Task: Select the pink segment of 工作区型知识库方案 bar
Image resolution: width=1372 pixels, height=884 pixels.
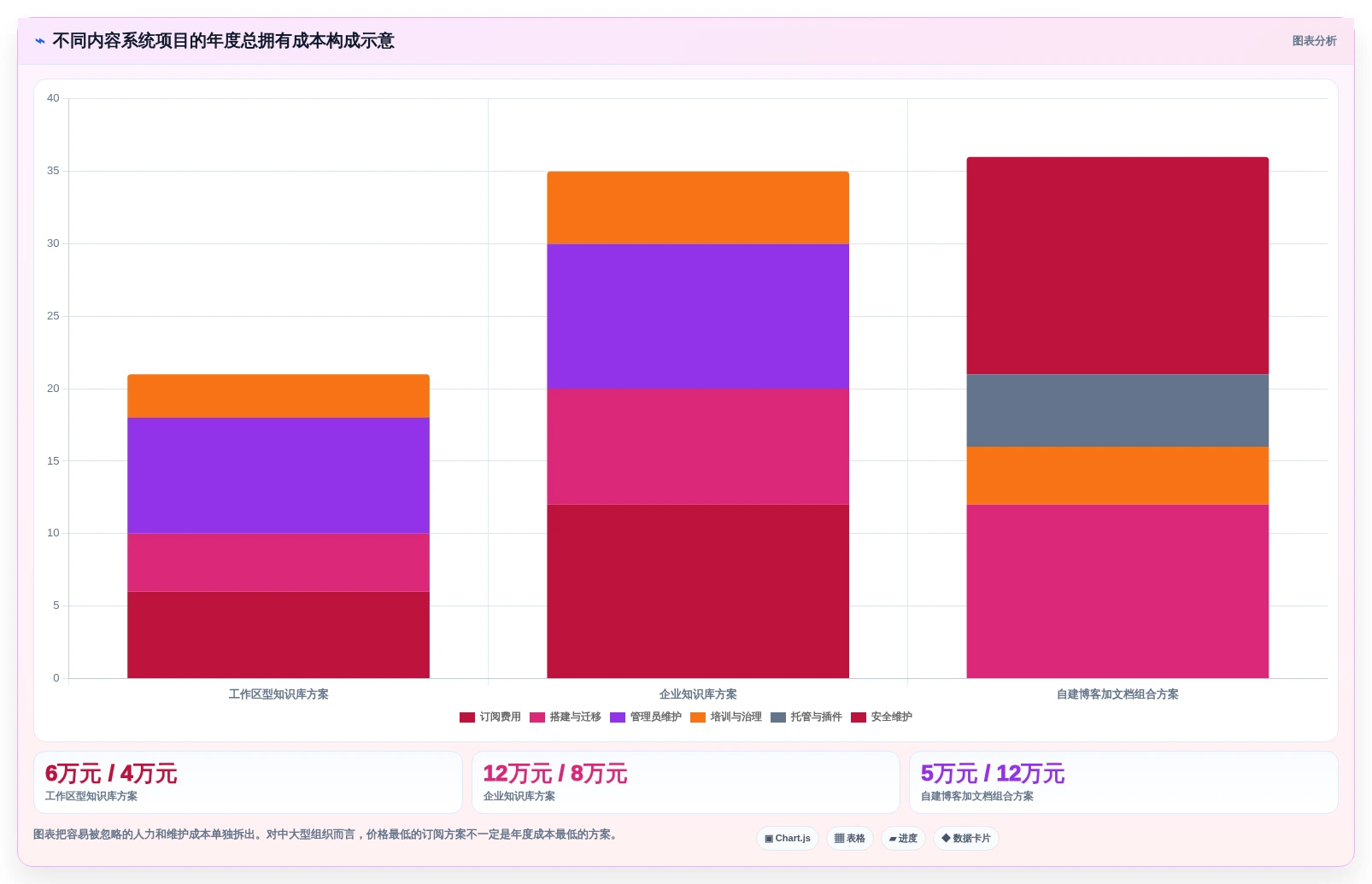Action: click(279, 563)
